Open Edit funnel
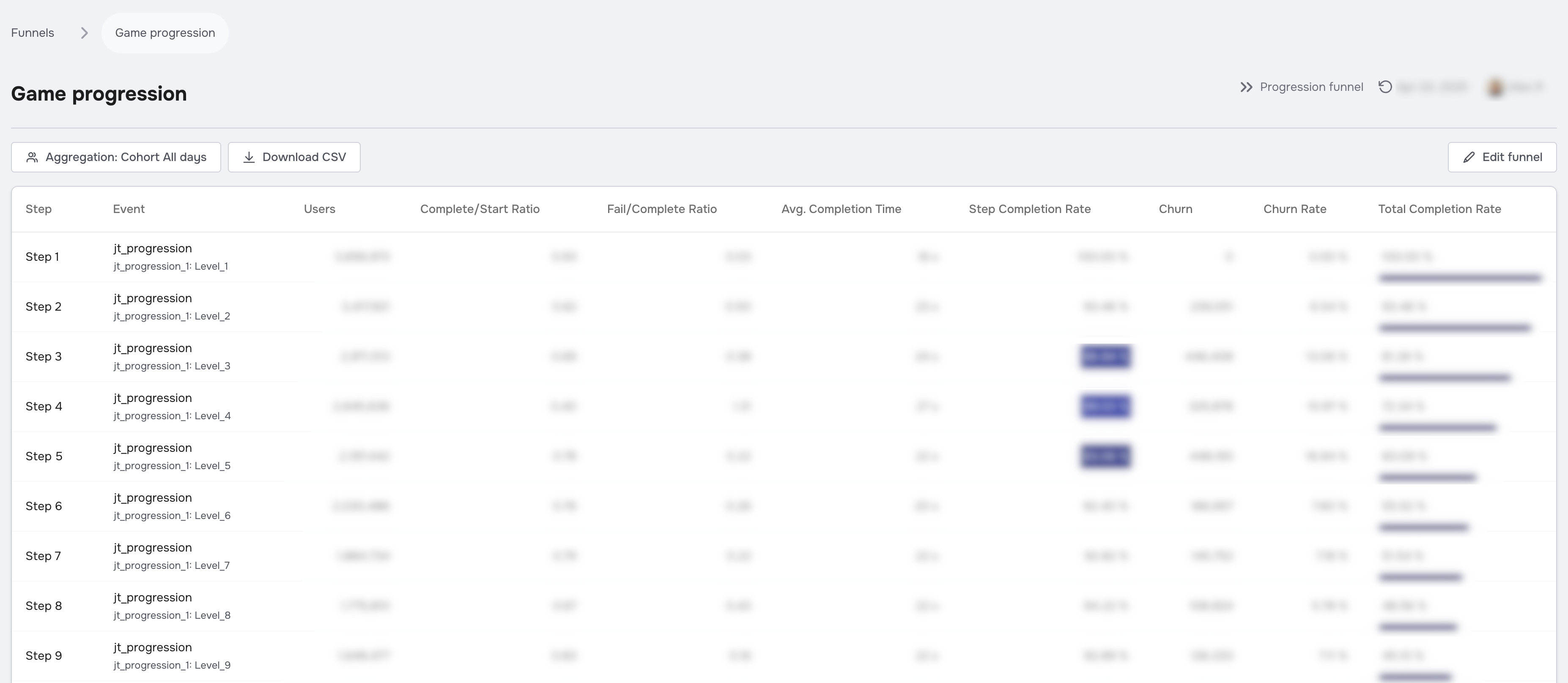1568x683 pixels. [1502, 157]
